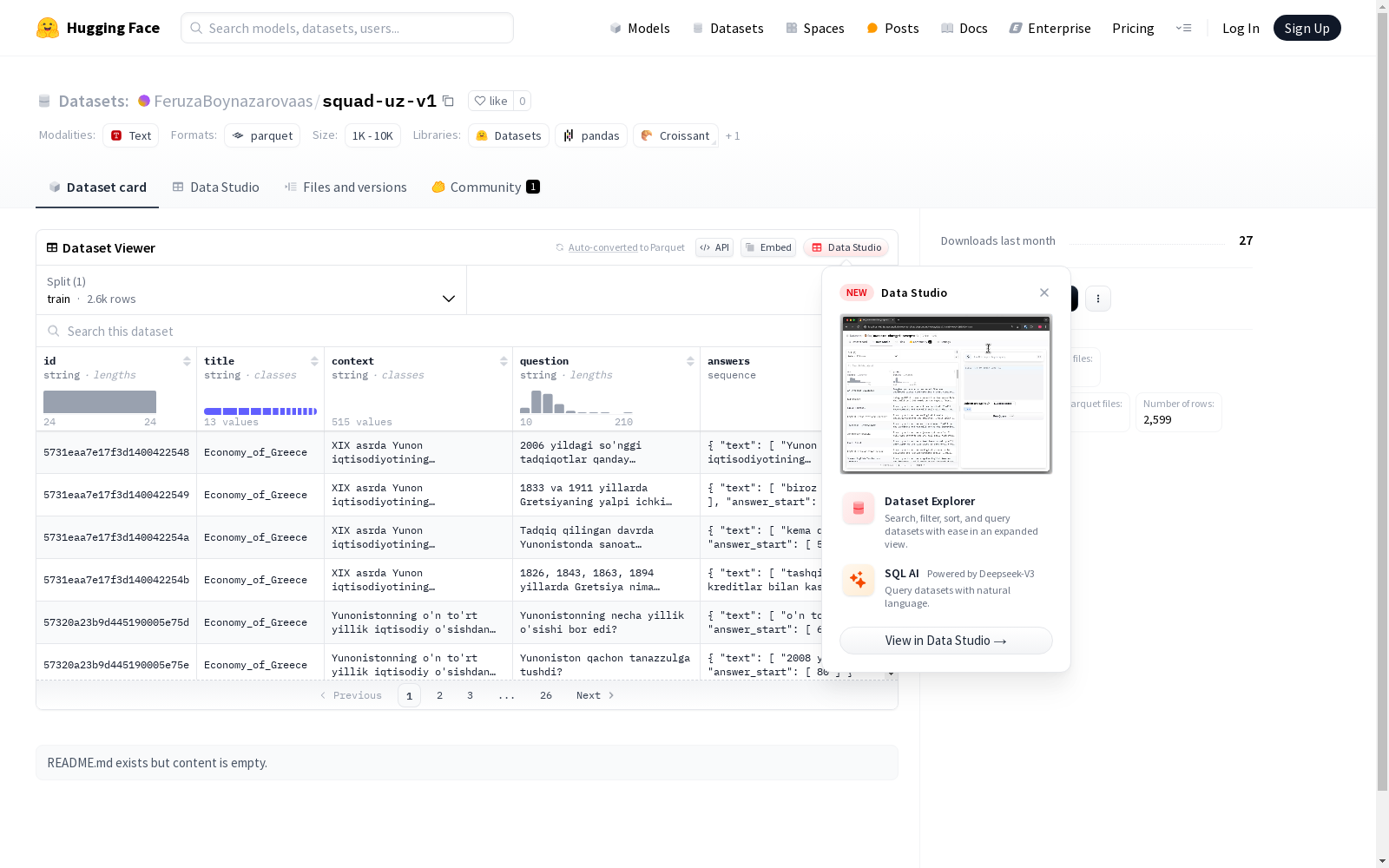The width and height of the screenshot is (1389, 868).
Task: Click cell 5731eaa7e17f3d1400422548
Action: point(116,452)
